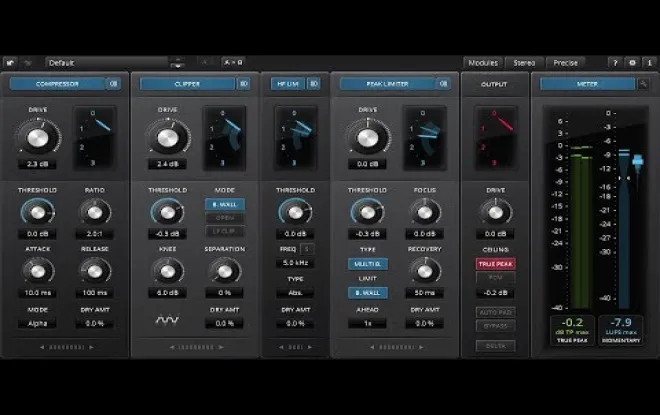660x415 pixels.
Task: Click the Clipper KNEE knob
Action: tap(167, 271)
